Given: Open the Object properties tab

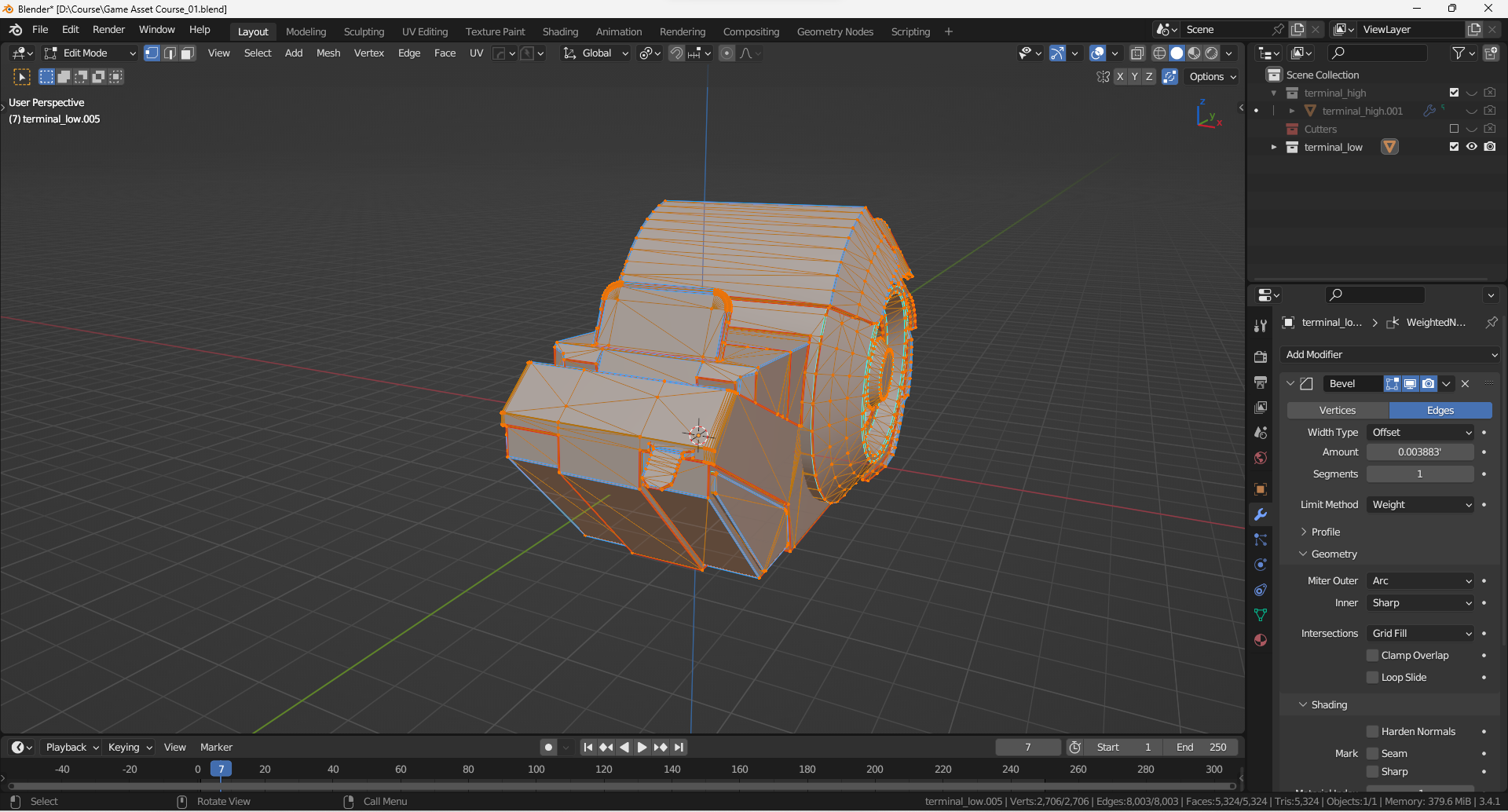Looking at the screenshot, I should coord(1261,489).
